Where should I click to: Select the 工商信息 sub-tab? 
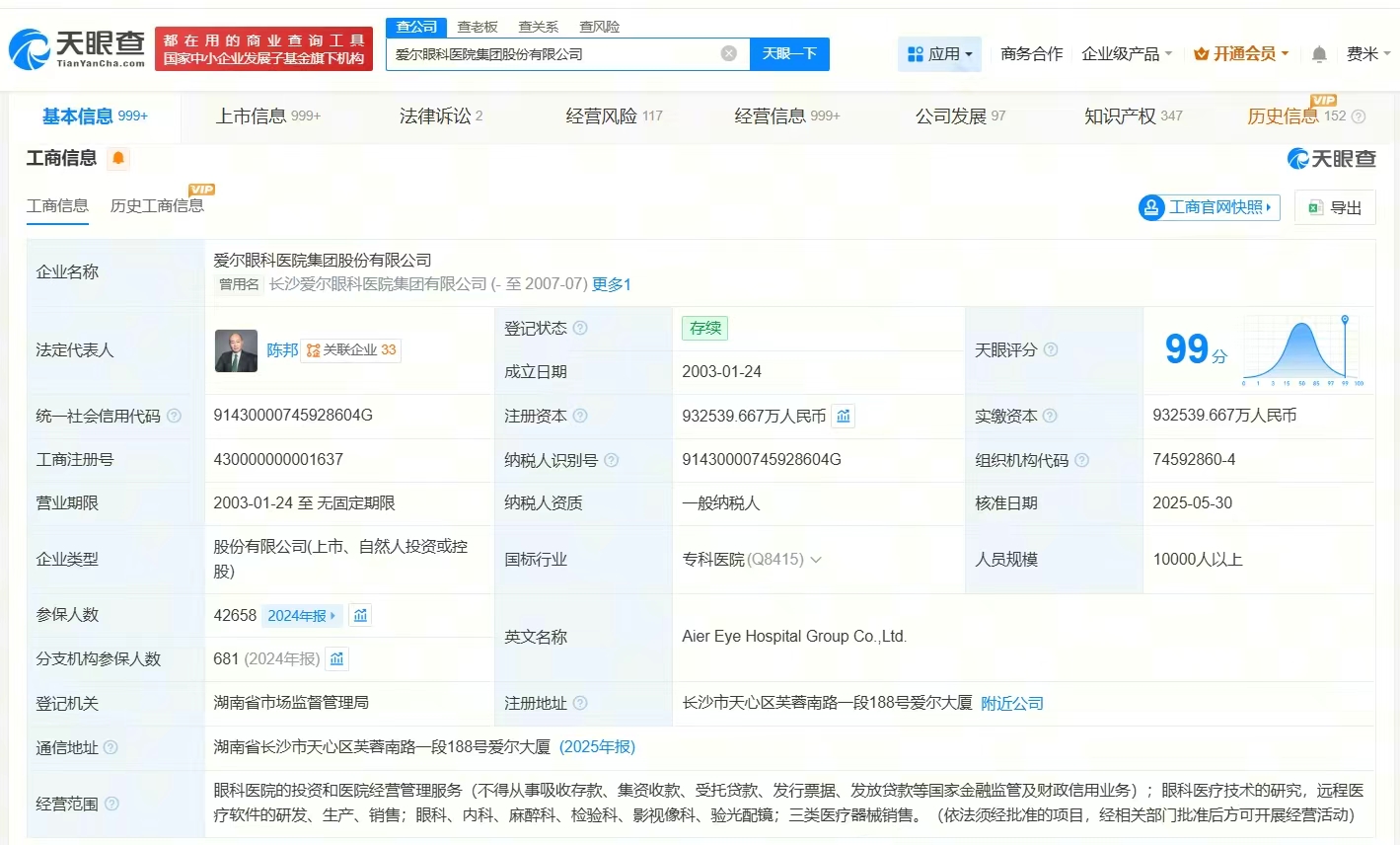tap(57, 205)
